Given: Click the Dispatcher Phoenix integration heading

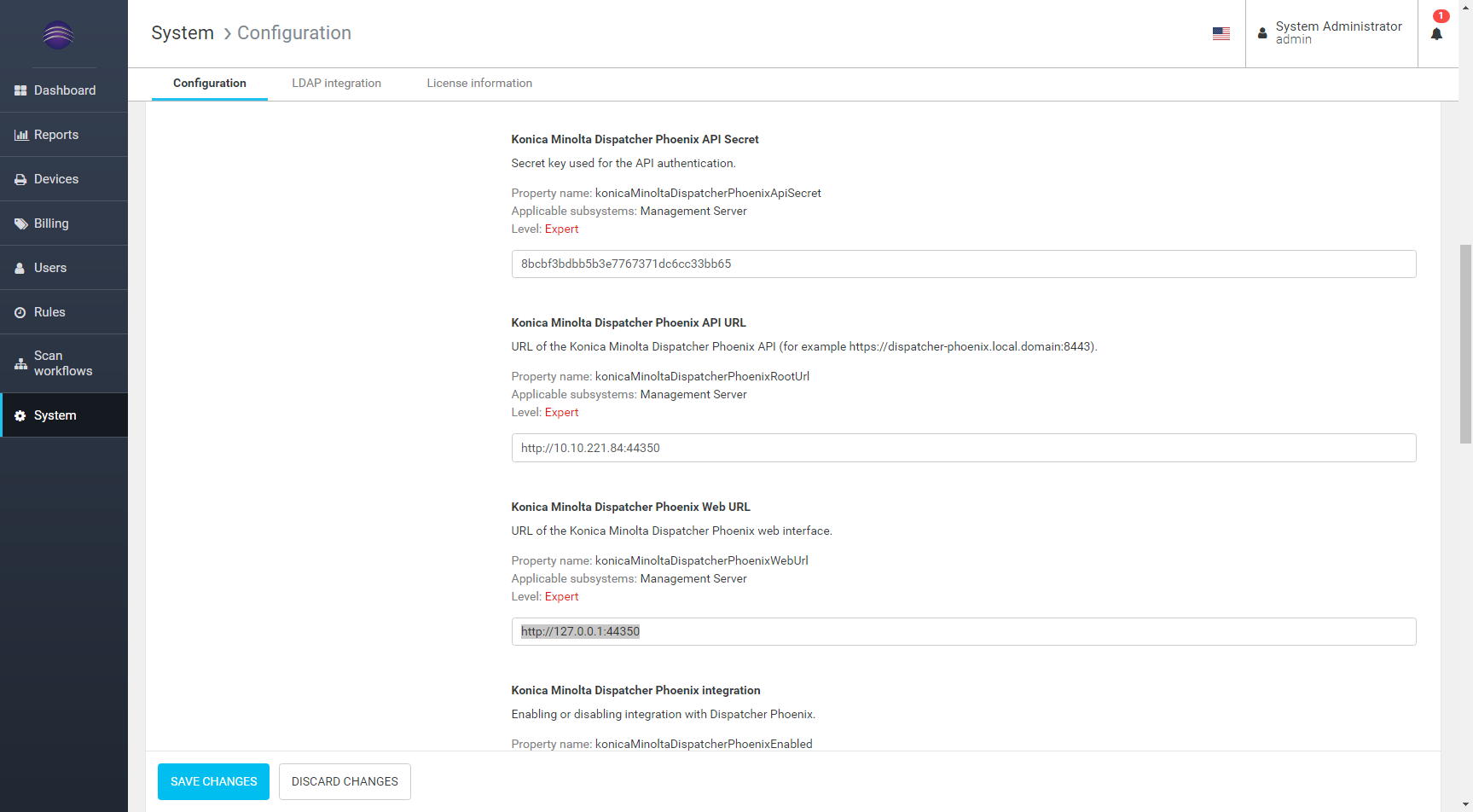Looking at the screenshot, I should (635, 690).
